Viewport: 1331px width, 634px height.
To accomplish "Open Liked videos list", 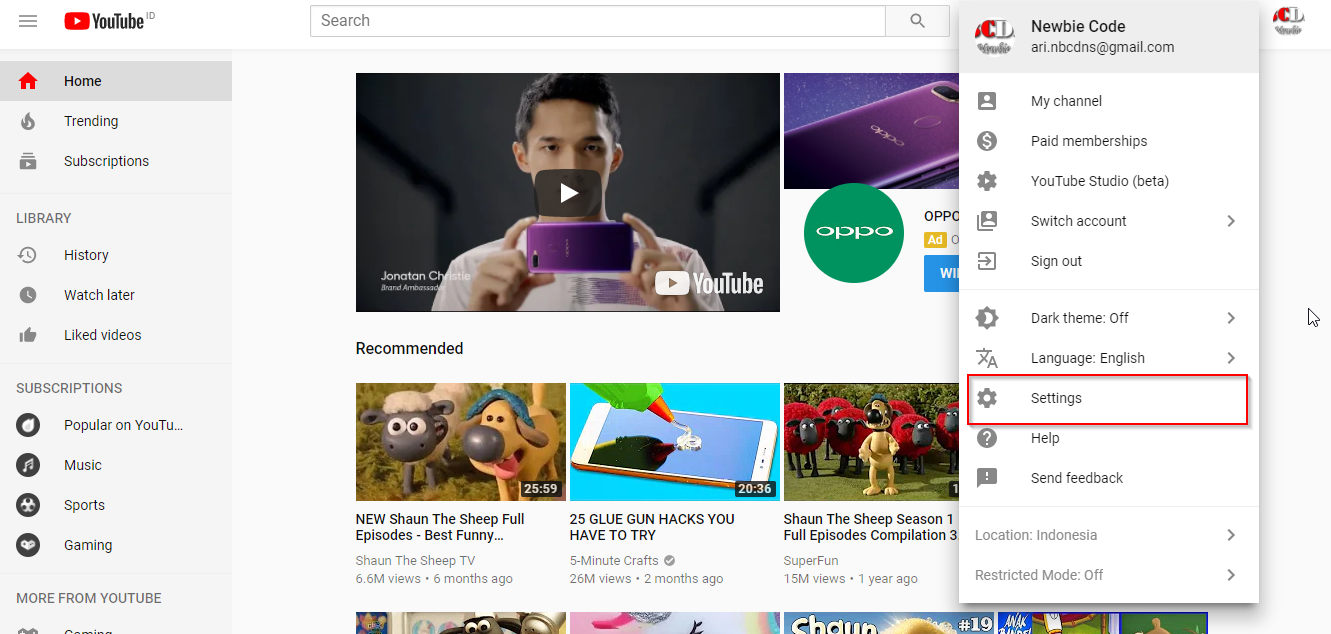I will [x=116, y=335].
